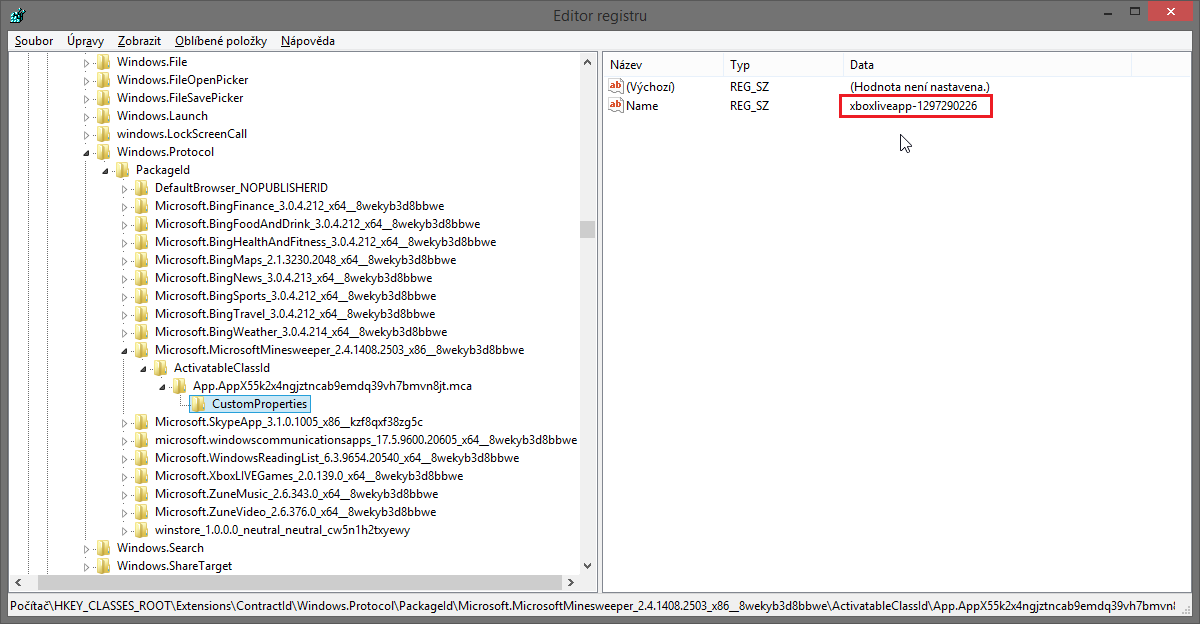Click the Microsoft.XboxLIVEGames folder icon
The height and width of the screenshot is (624, 1200).
point(142,476)
